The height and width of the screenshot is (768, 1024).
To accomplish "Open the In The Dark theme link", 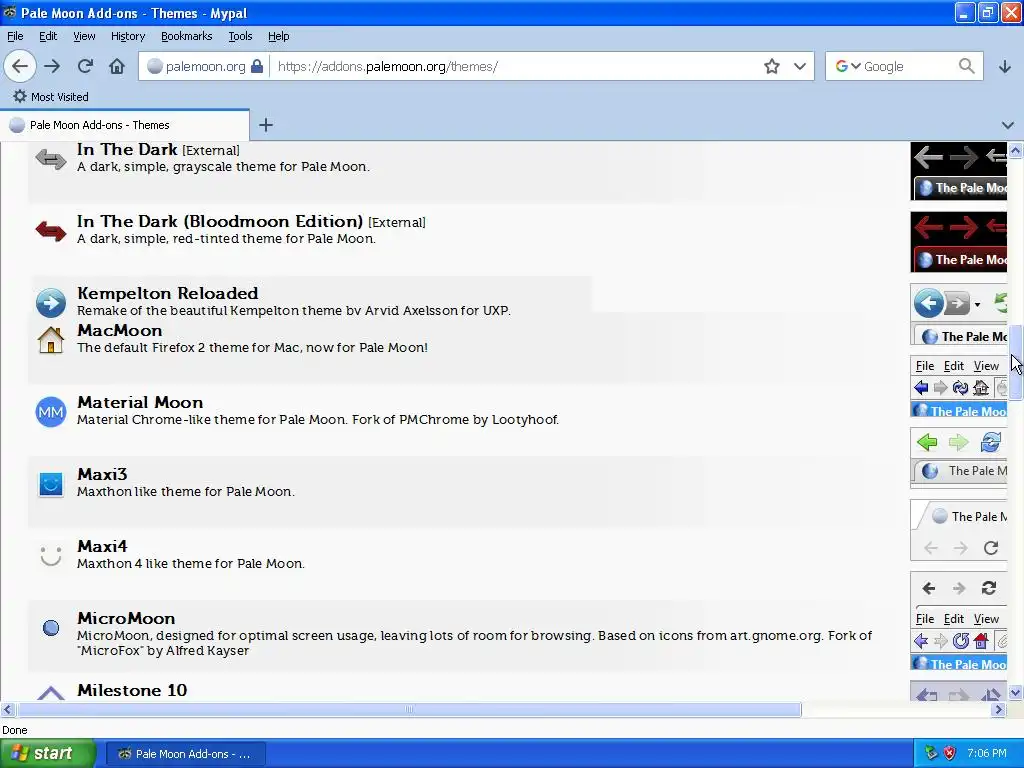I will [x=127, y=150].
